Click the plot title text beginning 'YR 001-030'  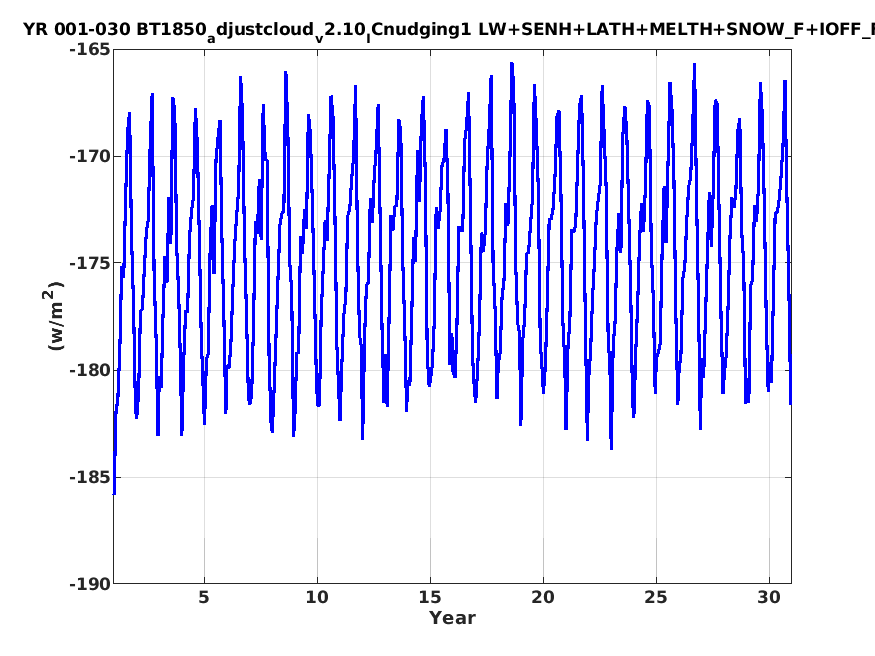pos(449,31)
